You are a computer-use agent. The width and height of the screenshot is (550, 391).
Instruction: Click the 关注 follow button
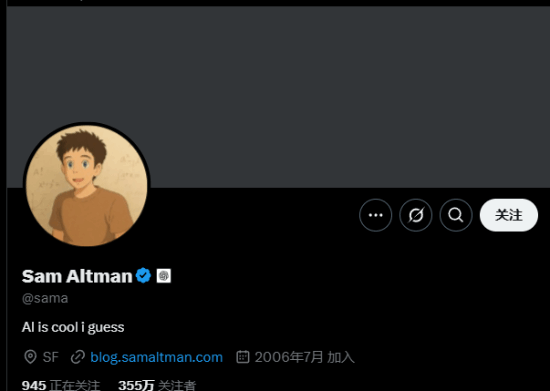509,215
